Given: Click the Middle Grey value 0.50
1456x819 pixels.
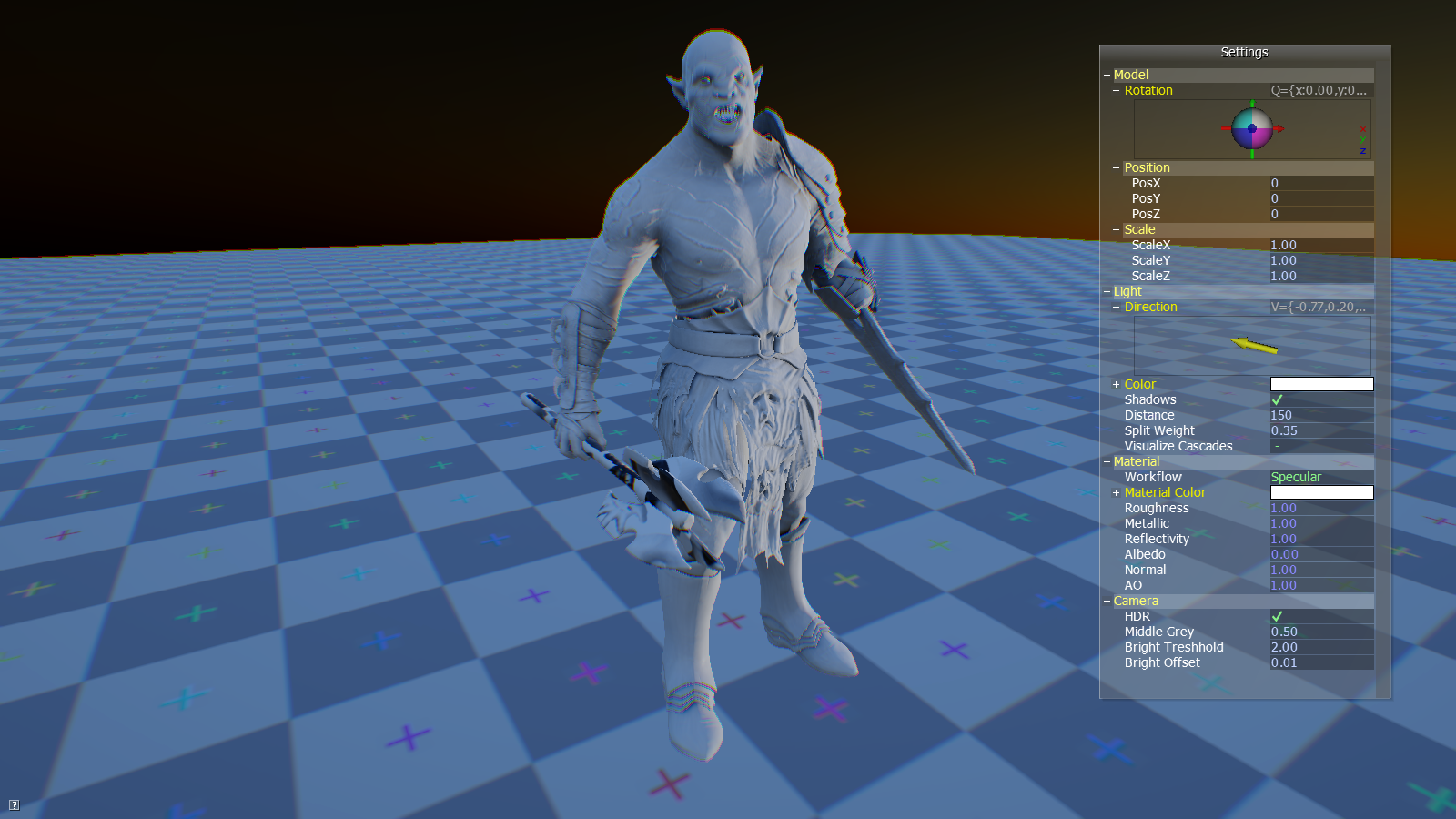Looking at the screenshot, I should 1321,632.
